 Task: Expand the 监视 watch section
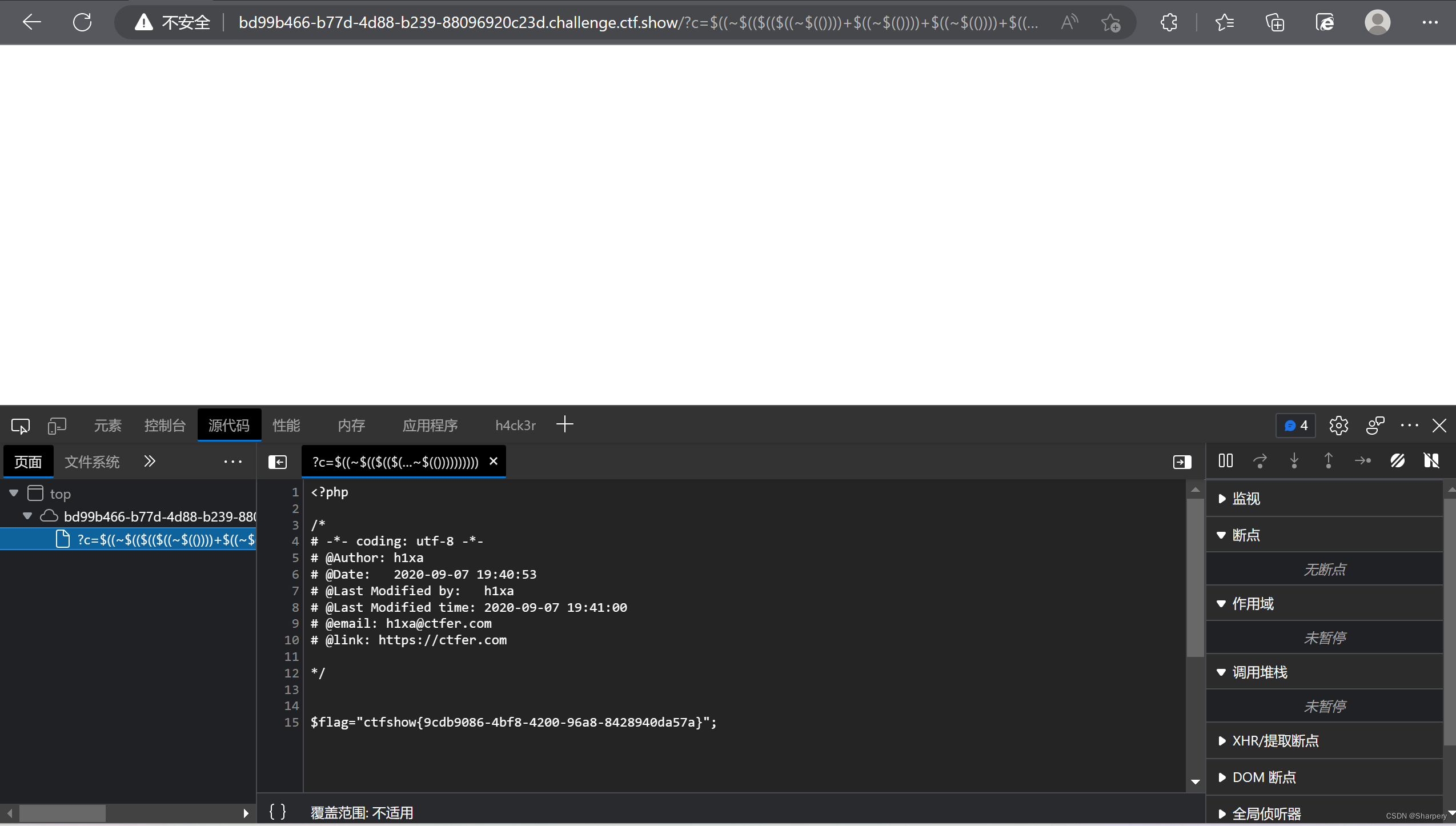tap(1245, 499)
